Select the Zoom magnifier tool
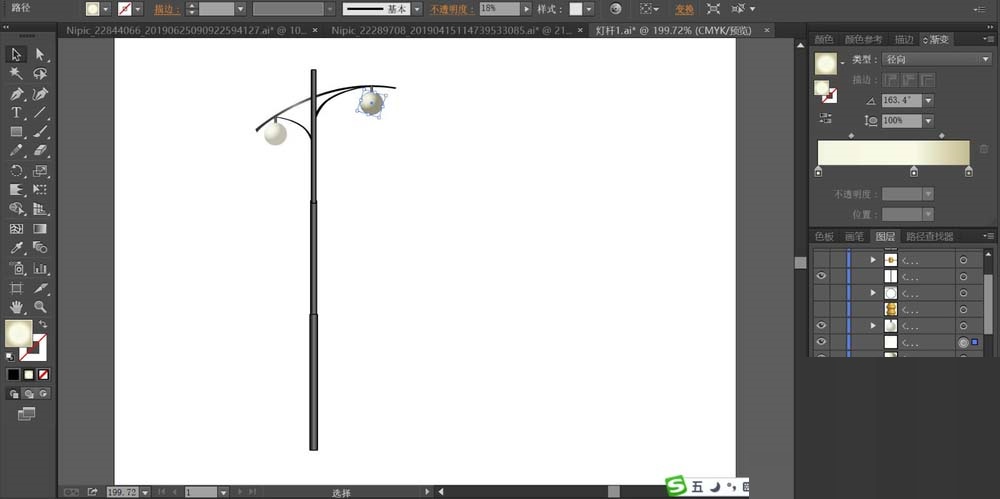This screenshot has height=499, width=1000. (x=40, y=306)
